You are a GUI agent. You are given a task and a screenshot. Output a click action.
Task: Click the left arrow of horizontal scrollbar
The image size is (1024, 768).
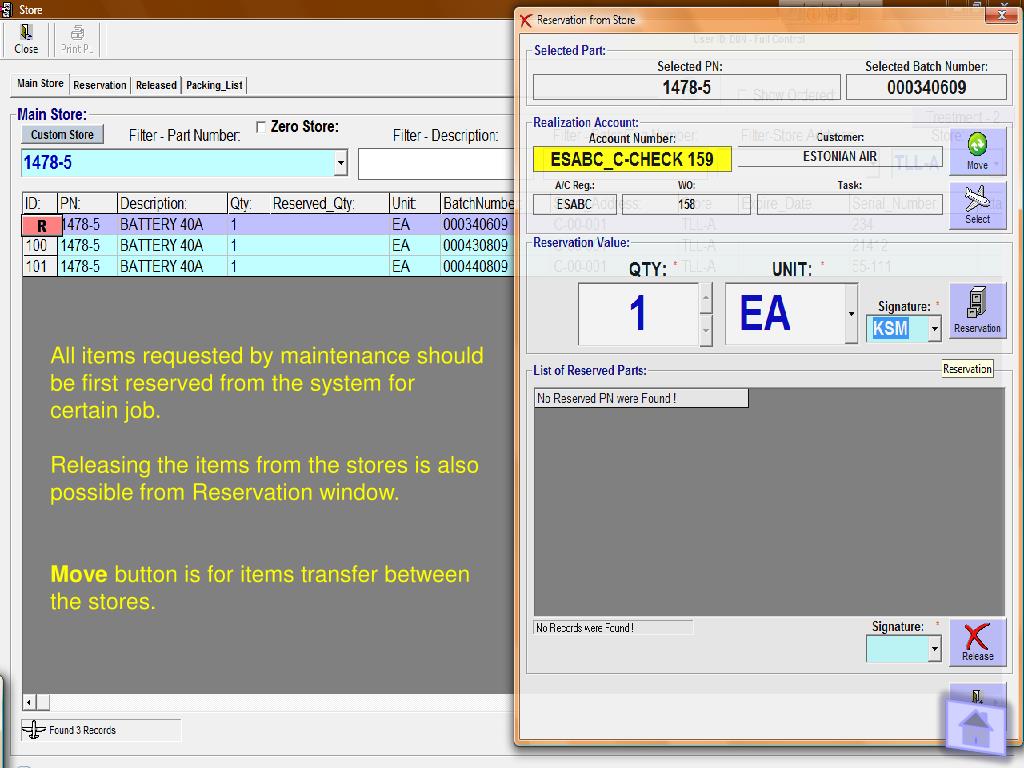pos(29,703)
